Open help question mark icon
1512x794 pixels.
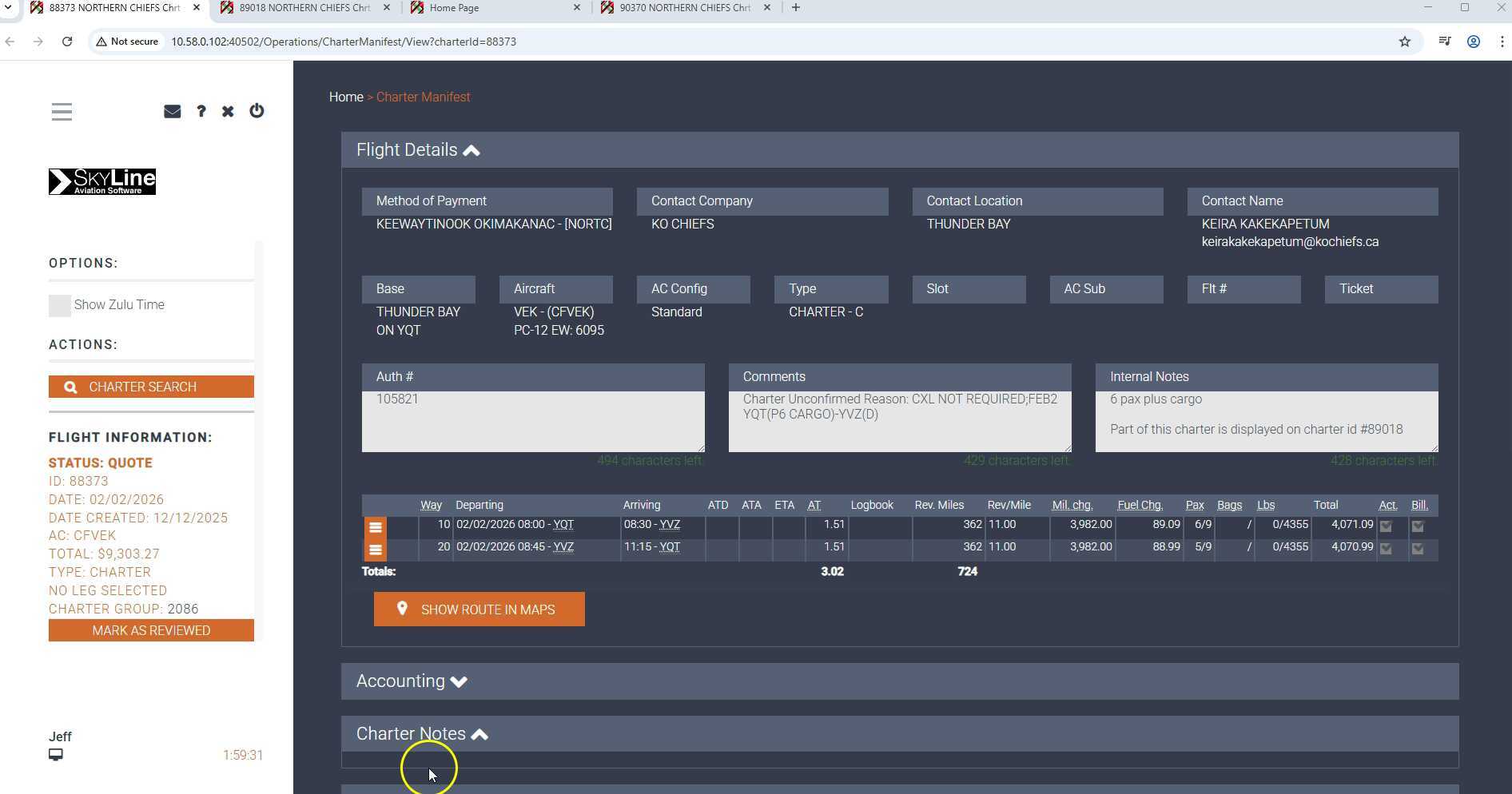click(201, 111)
